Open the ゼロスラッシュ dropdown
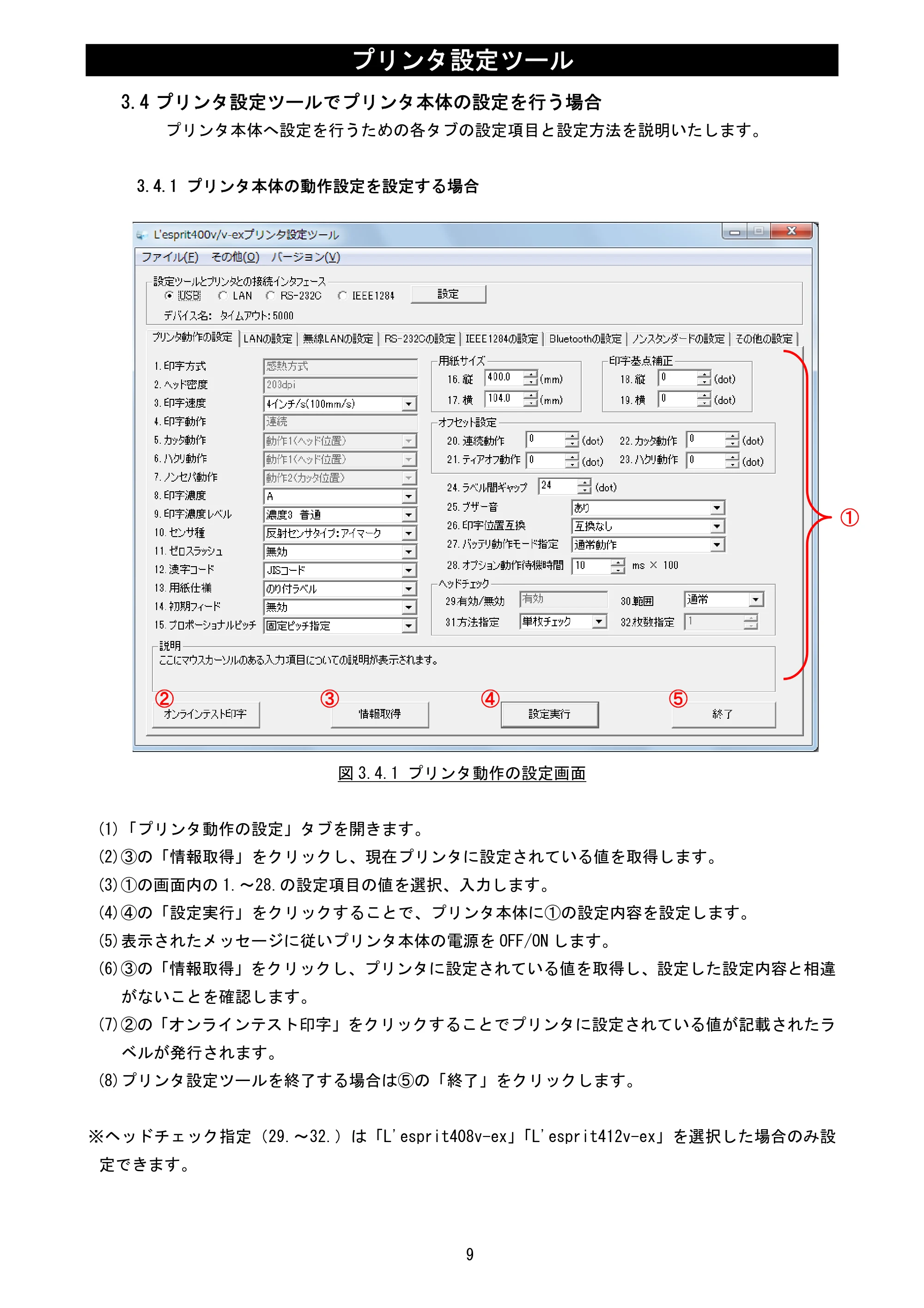Viewport: 924px width, 1308px height. (340, 552)
